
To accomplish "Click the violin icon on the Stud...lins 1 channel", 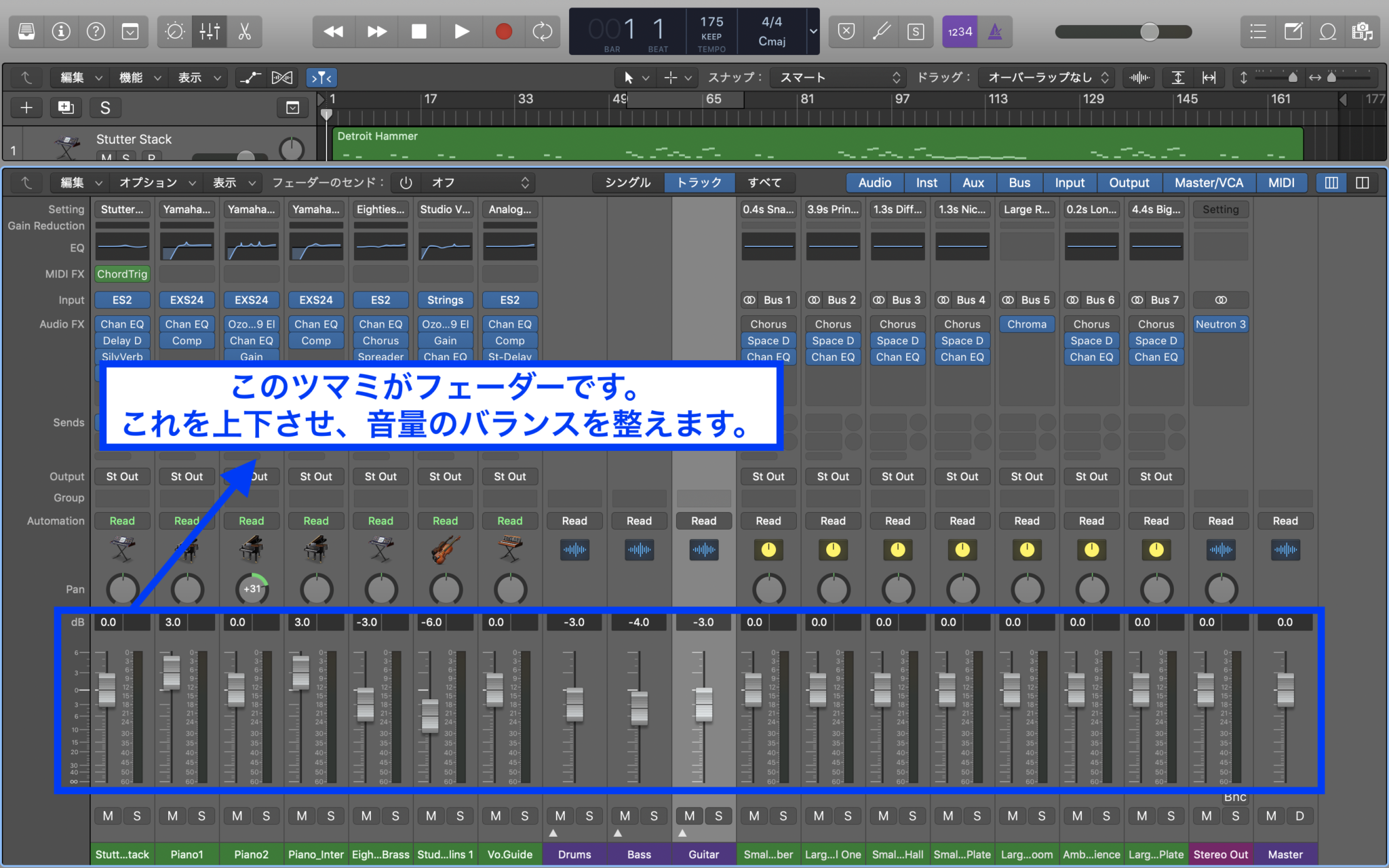I will [x=445, y=549].
